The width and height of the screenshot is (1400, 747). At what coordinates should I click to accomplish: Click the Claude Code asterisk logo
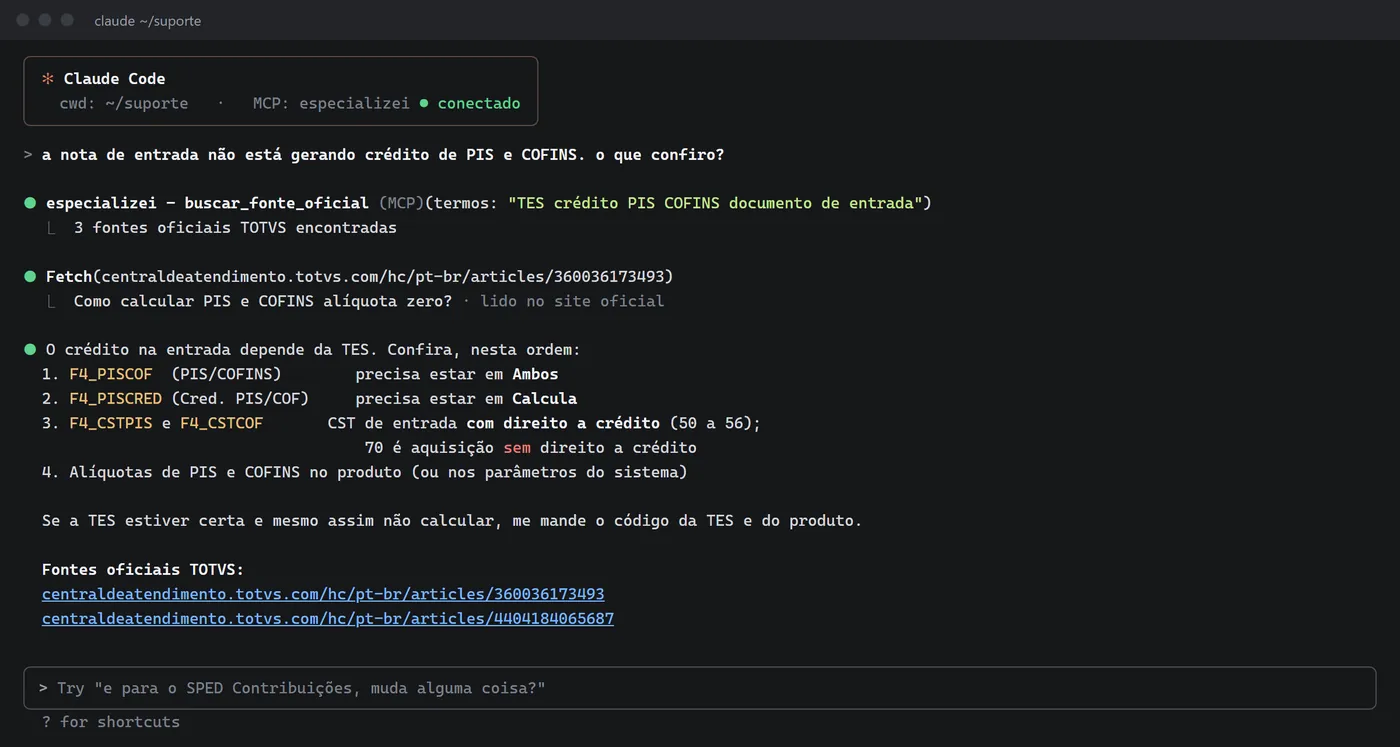(47, 79)
